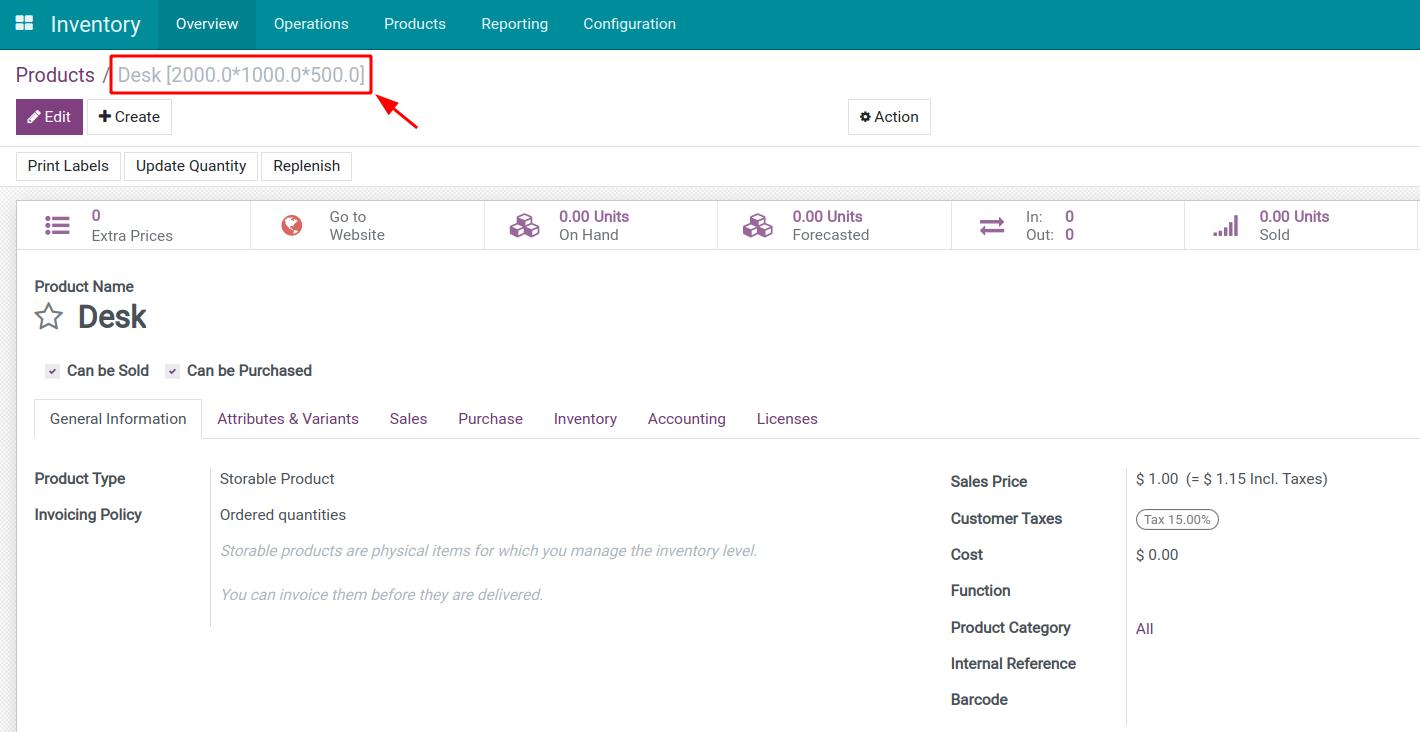Click the Forecasted cubes icon
Image resolution: width=1420 pixels, height=732 pixels.
(x=757, y=226)
